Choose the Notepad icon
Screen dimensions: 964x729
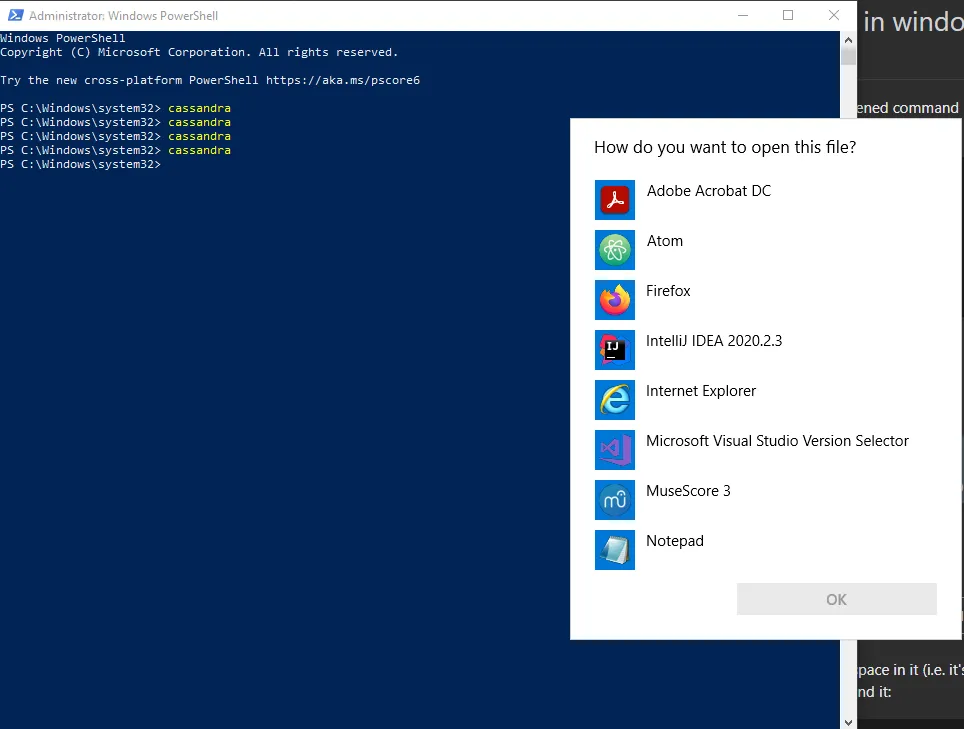coord(614,550)
